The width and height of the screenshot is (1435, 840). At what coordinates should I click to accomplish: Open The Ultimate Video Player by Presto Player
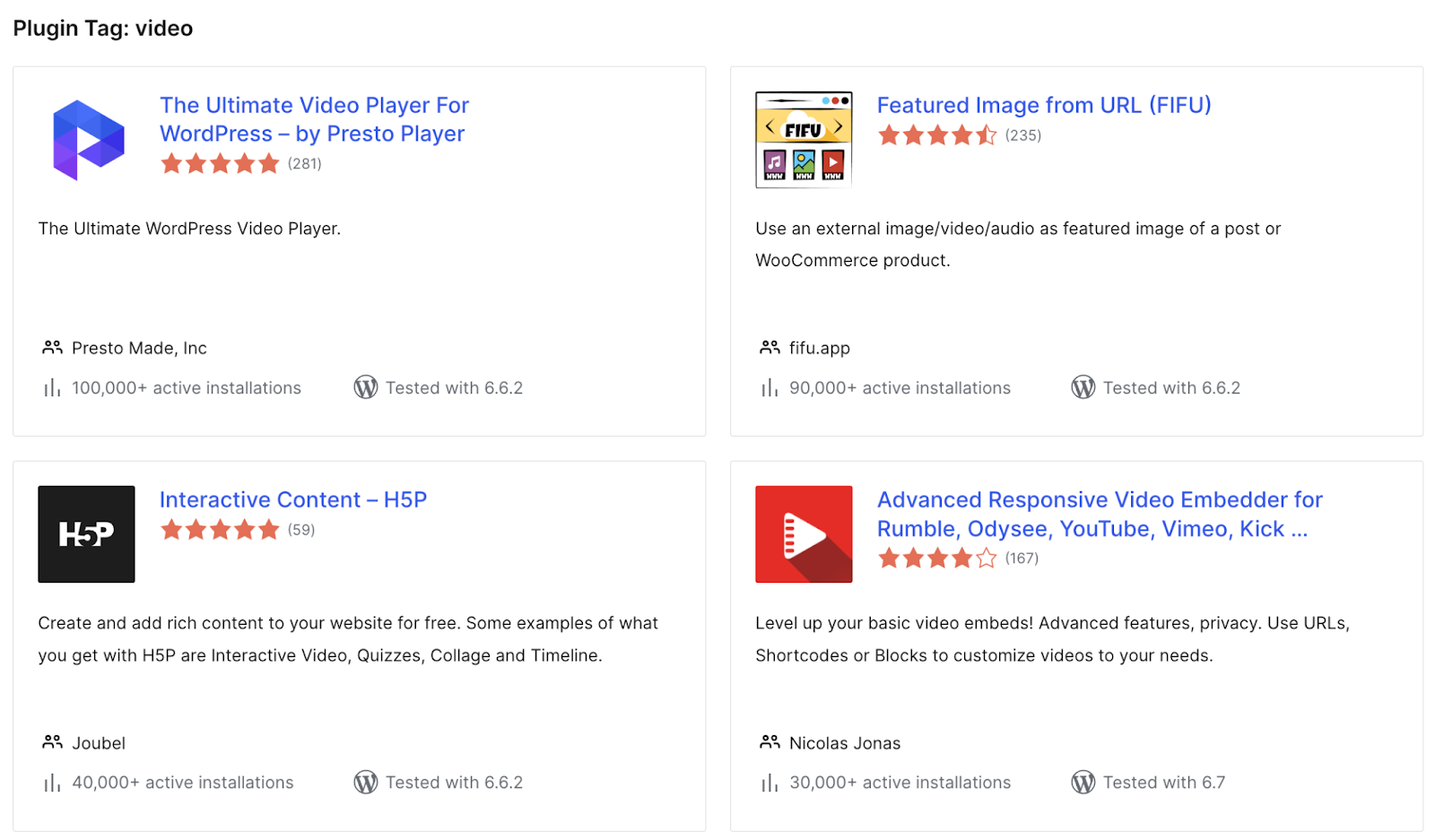314,119
